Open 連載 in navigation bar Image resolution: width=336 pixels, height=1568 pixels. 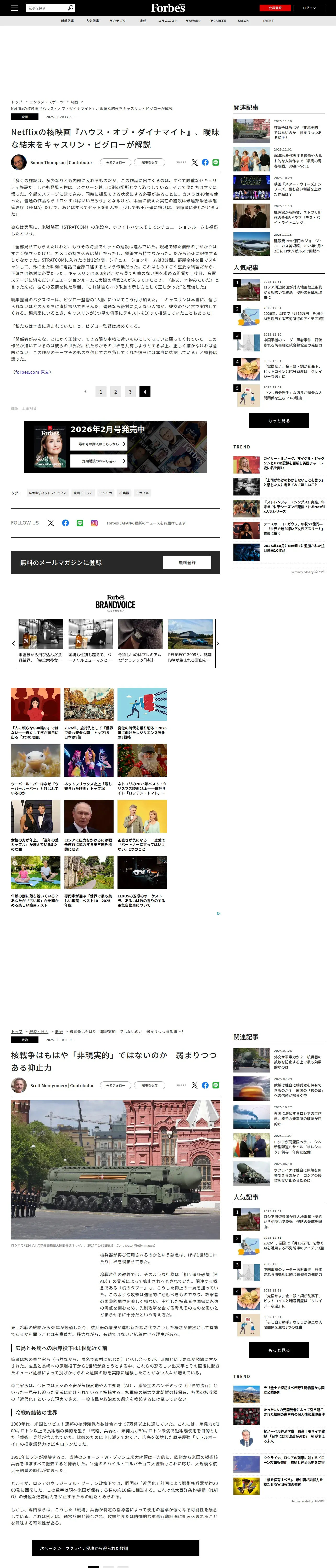click(x=143, y=21)
